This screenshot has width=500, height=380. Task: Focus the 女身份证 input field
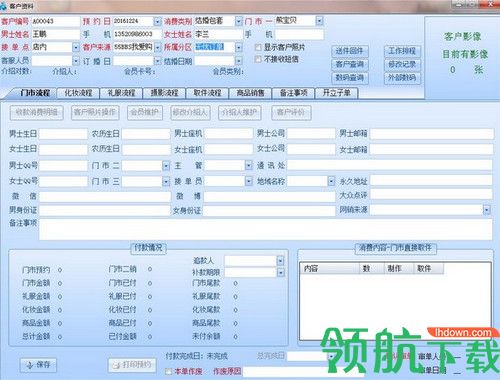point(269,211)
